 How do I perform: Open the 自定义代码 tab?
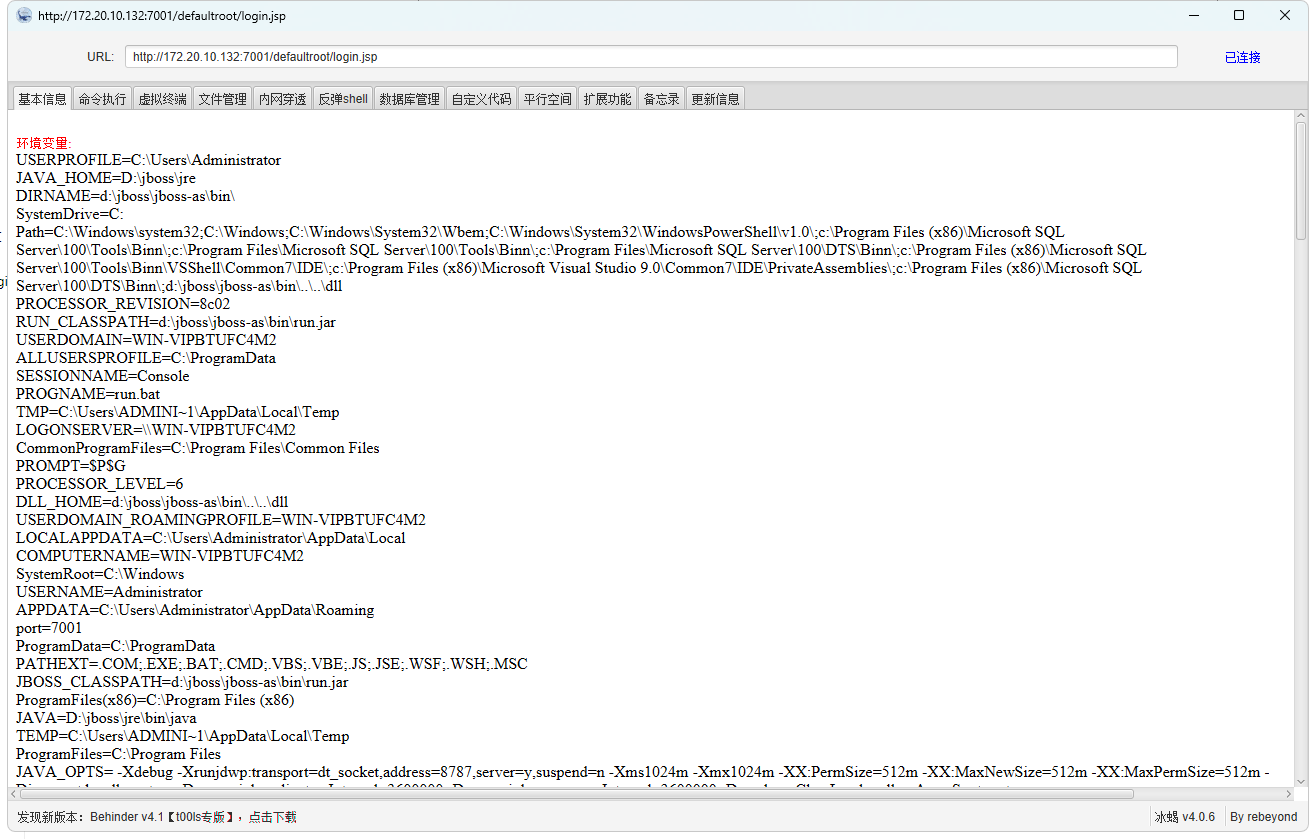481,99
